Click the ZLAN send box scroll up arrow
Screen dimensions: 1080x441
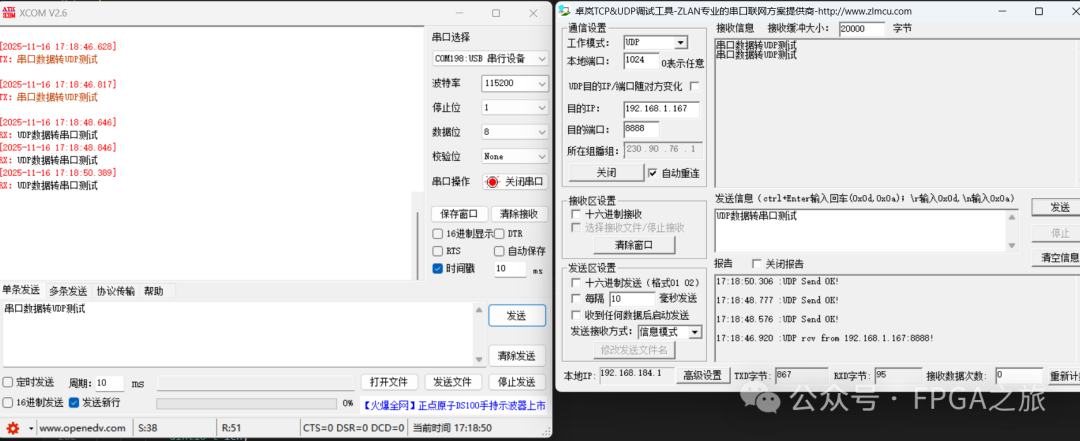[1011, 218]
